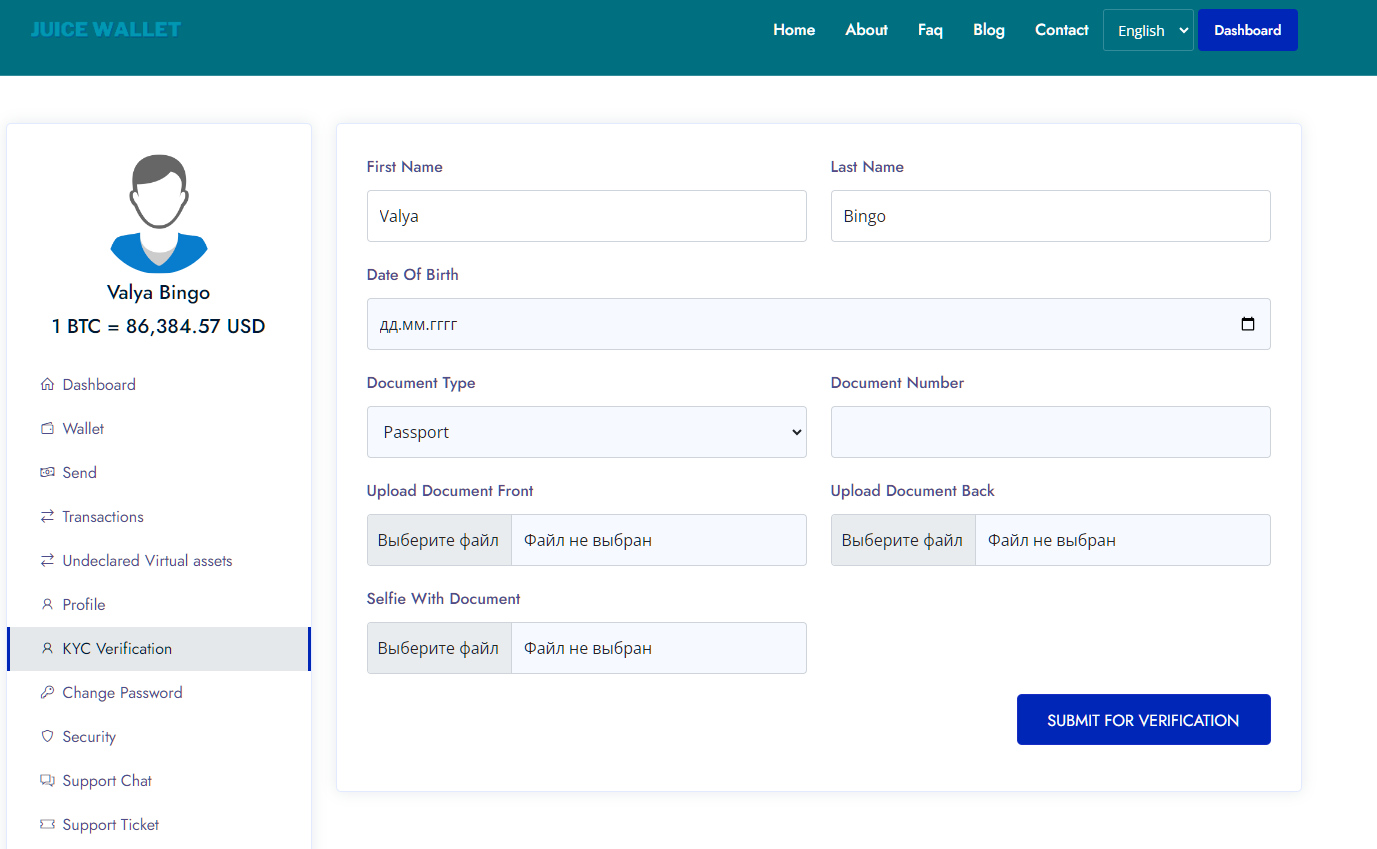This screenshot has width=1377, height=849.
Task: Click the Send money icon in sidebar
Action: [47, 473]
